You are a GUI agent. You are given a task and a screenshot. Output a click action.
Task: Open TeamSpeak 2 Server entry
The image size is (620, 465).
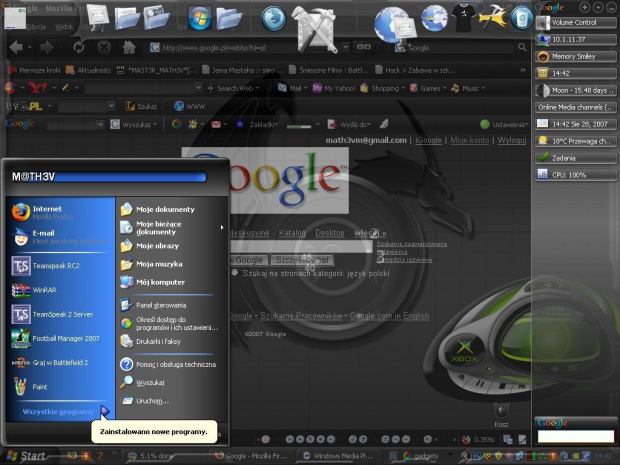coord(60,314)
